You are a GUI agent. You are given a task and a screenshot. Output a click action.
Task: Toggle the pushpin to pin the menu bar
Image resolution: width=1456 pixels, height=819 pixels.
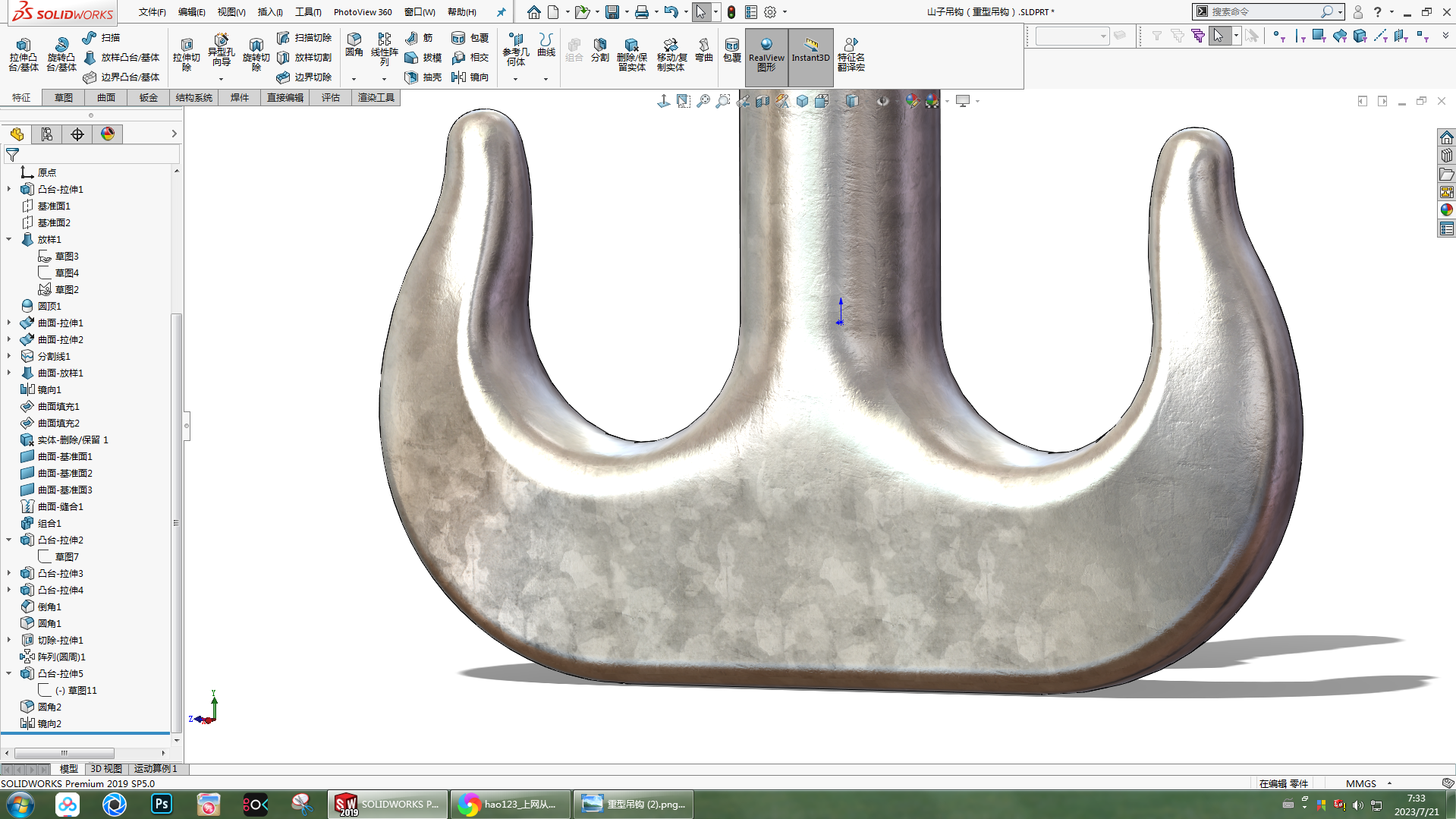click(501, 12)
